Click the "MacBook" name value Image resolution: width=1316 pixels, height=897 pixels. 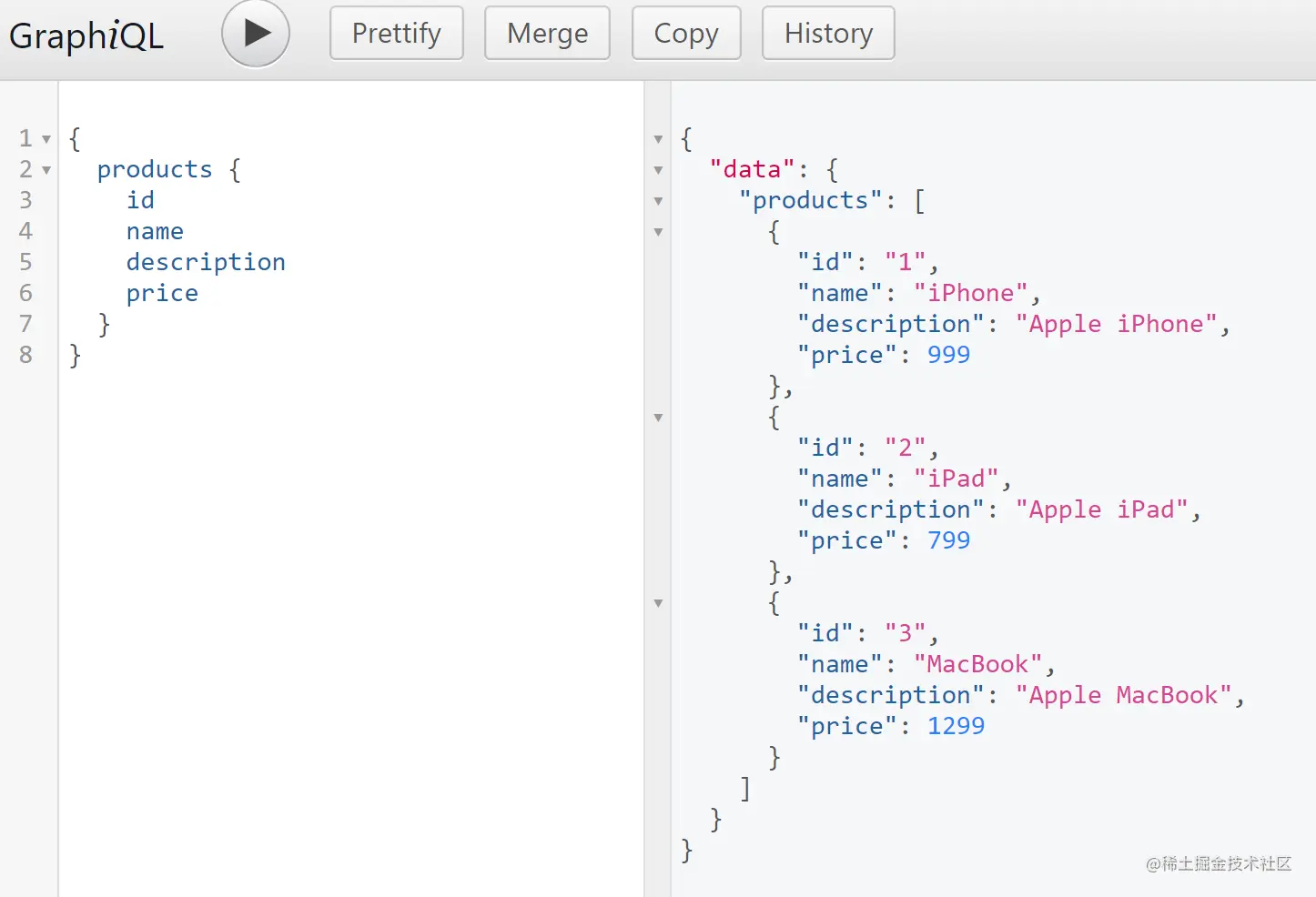click(x=978, y=664)
